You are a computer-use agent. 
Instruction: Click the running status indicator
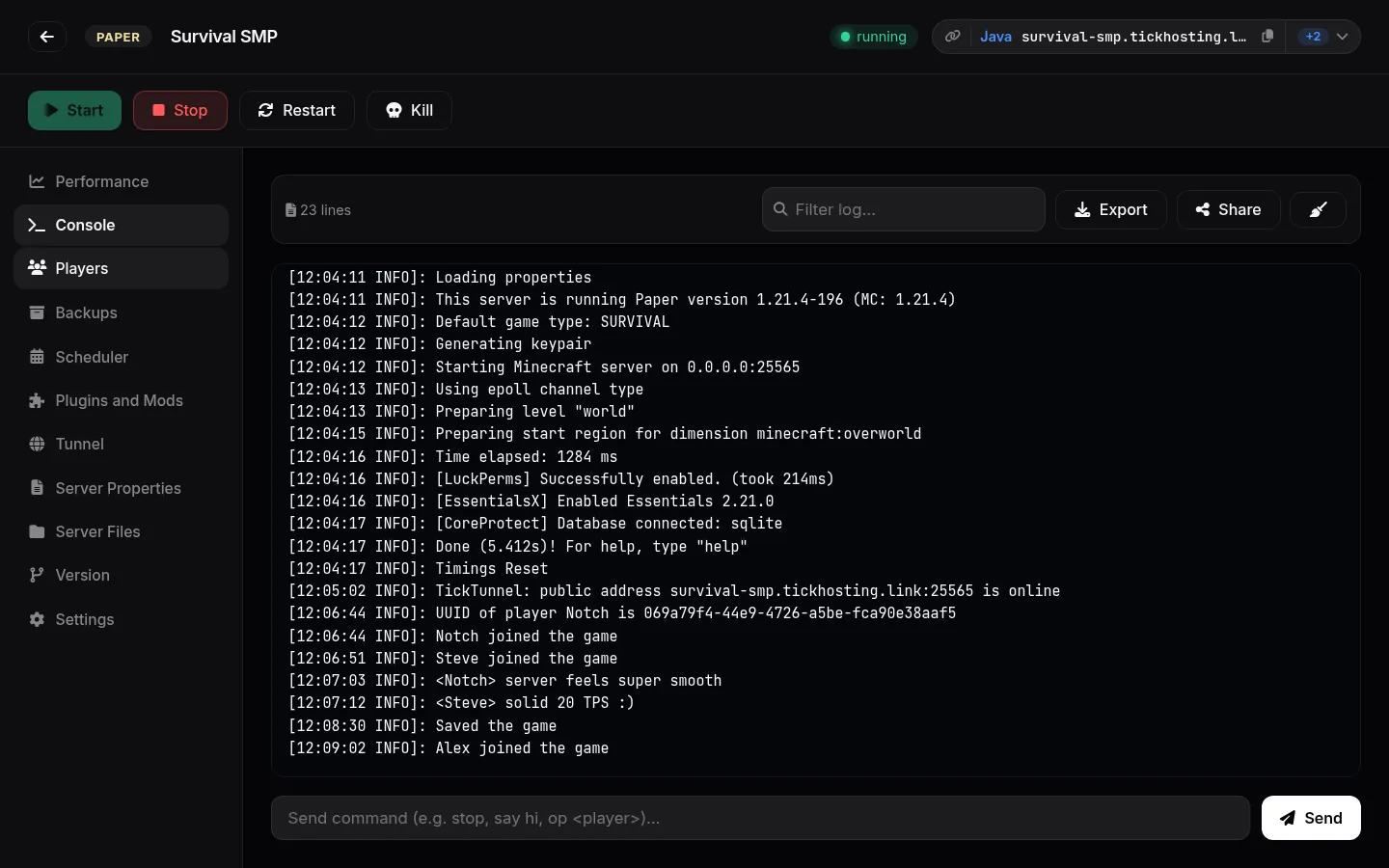coord(873,37)
